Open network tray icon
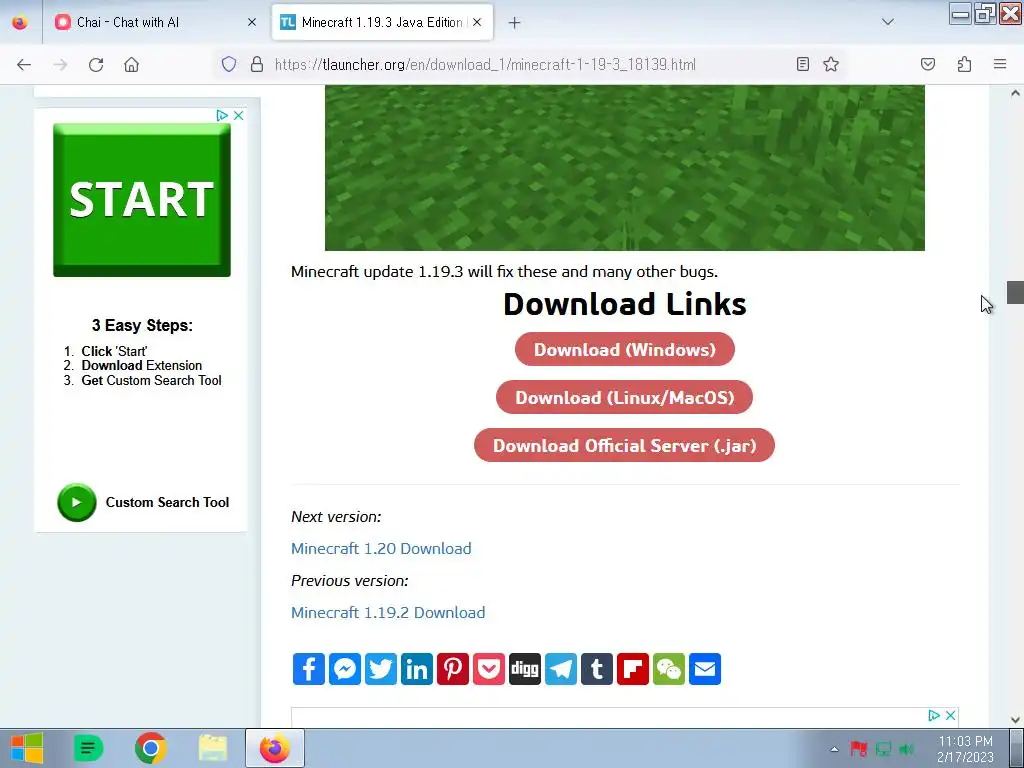The image size is (1024, 768). coord(883,749)
